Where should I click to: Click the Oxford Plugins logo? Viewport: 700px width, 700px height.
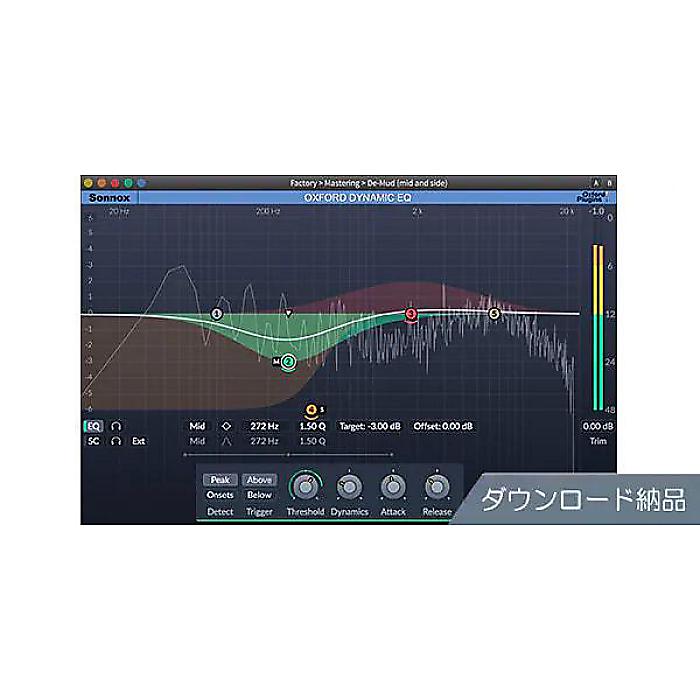593,197
